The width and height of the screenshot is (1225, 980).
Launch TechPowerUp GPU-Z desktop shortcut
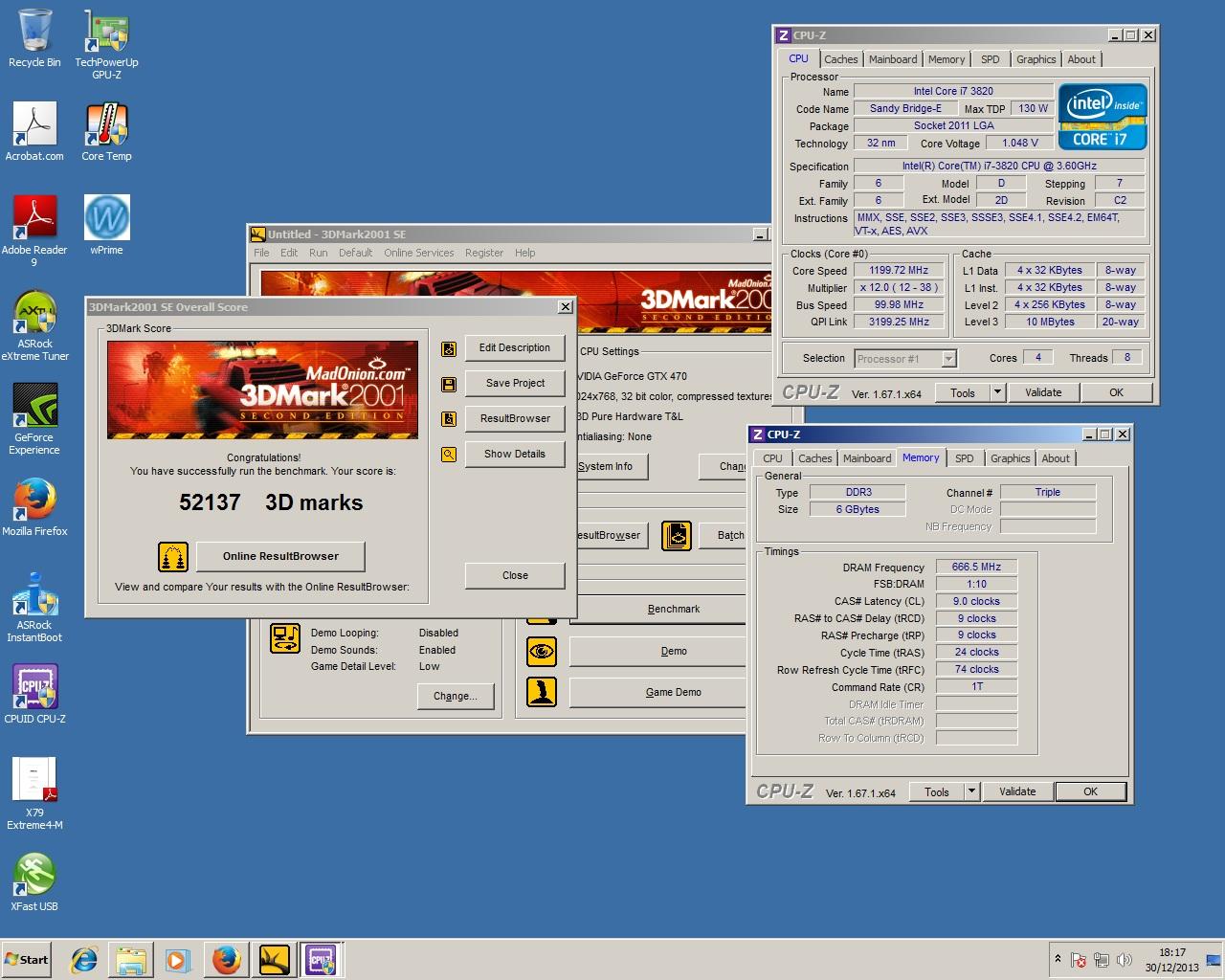pos(106,43)
